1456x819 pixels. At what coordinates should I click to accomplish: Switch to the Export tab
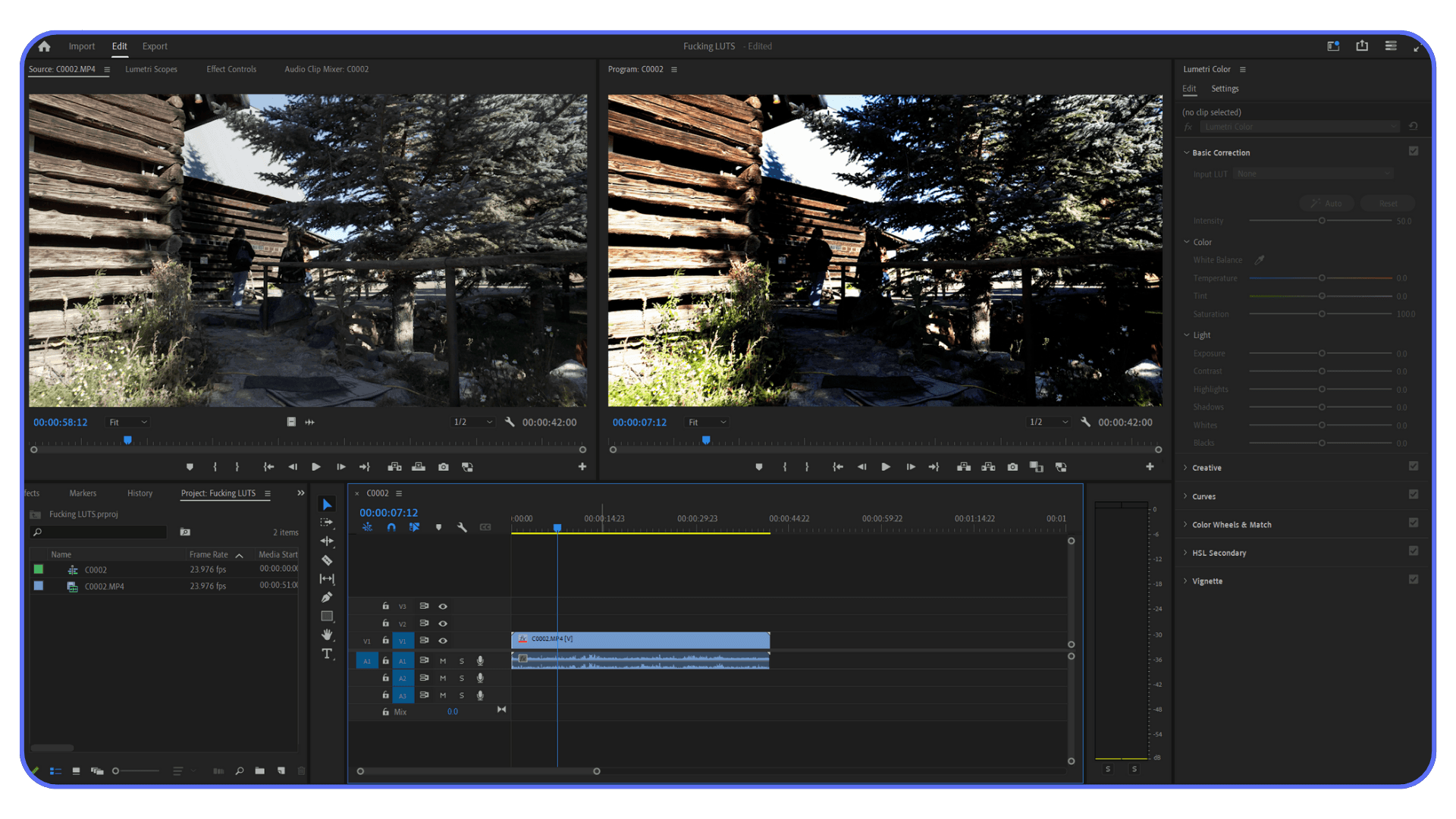pyautogui.click(x=155, y=46)
